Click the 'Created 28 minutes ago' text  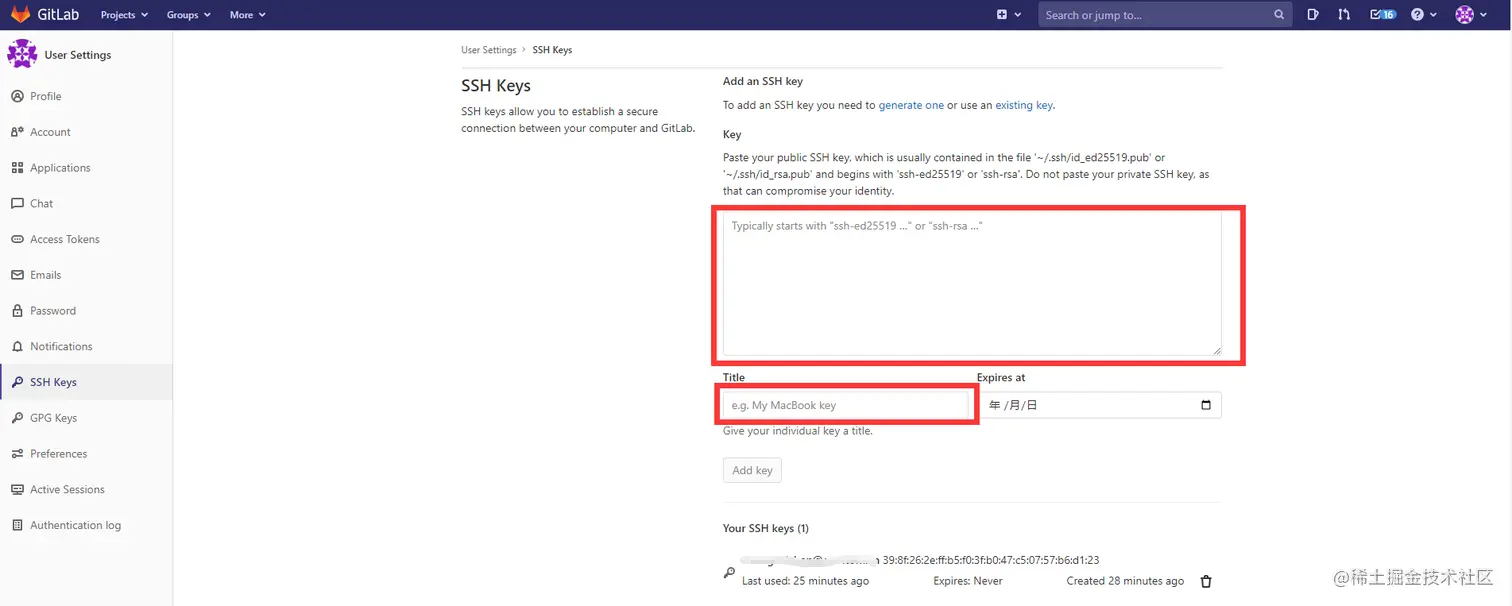tap(1125, 581)
